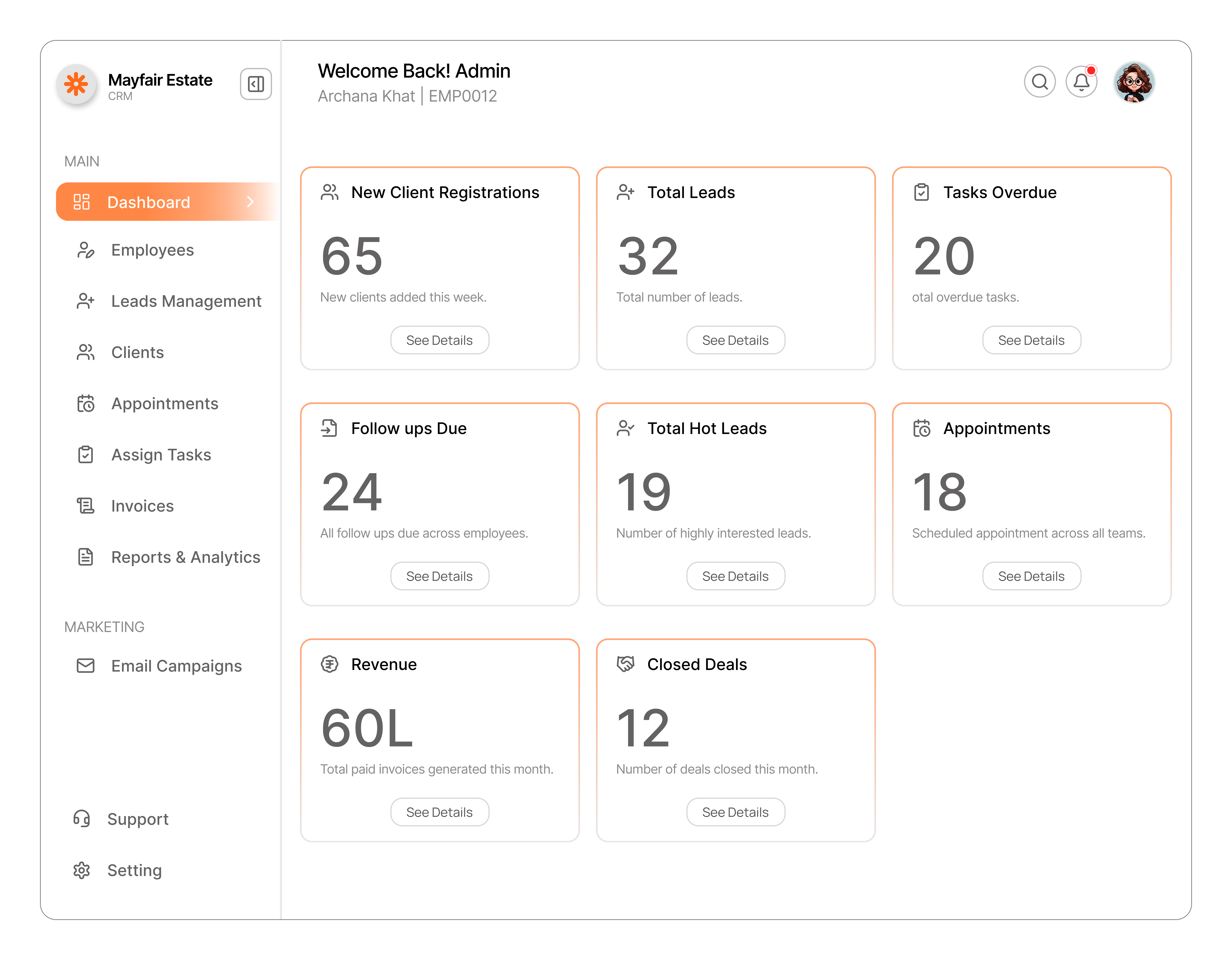Screen dimensions: 1232x960
Task: Collapse the sidebar with the panel toggle icon
Action: (256, 84)
